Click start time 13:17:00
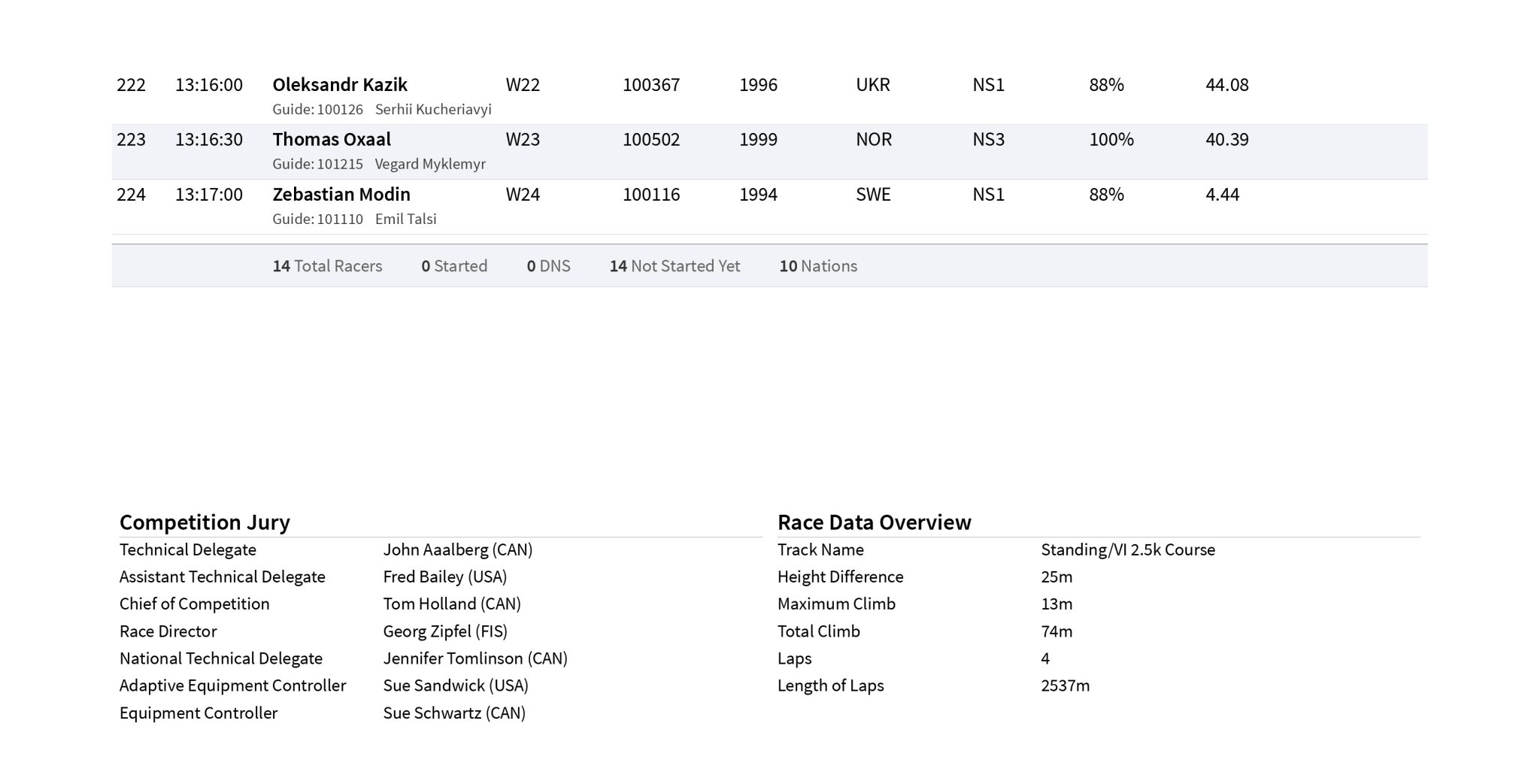The width and height of the screenshot is (1540, 784). click(208, 195)
